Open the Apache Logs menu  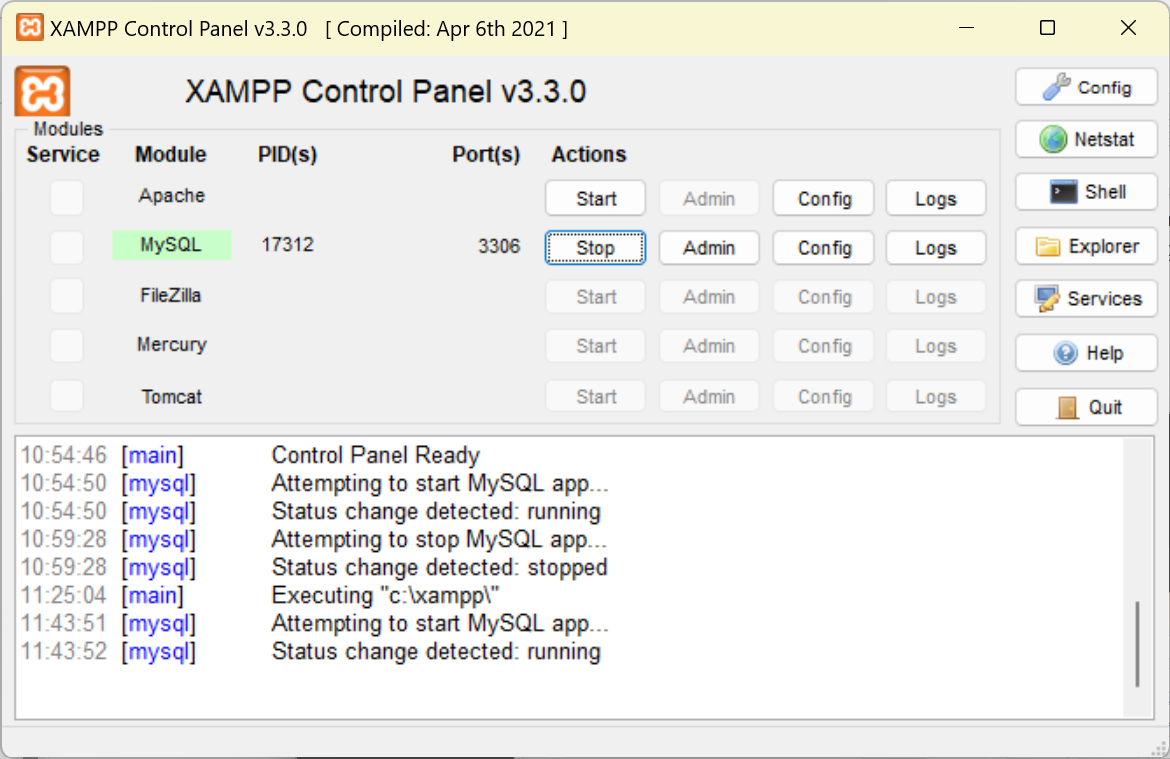[x=935, y=199]
